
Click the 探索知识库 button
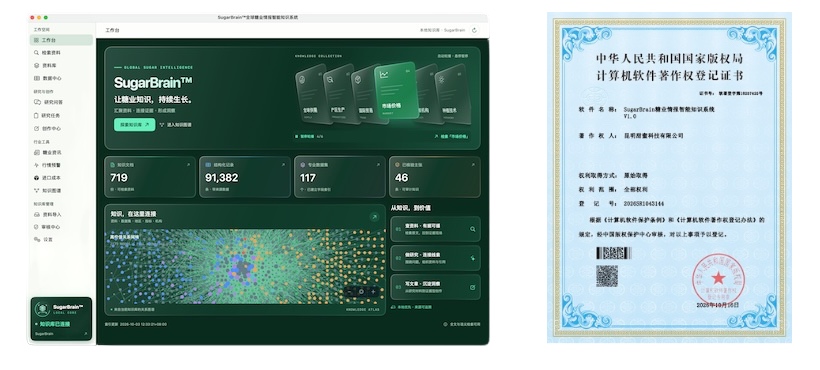(134, 125)
